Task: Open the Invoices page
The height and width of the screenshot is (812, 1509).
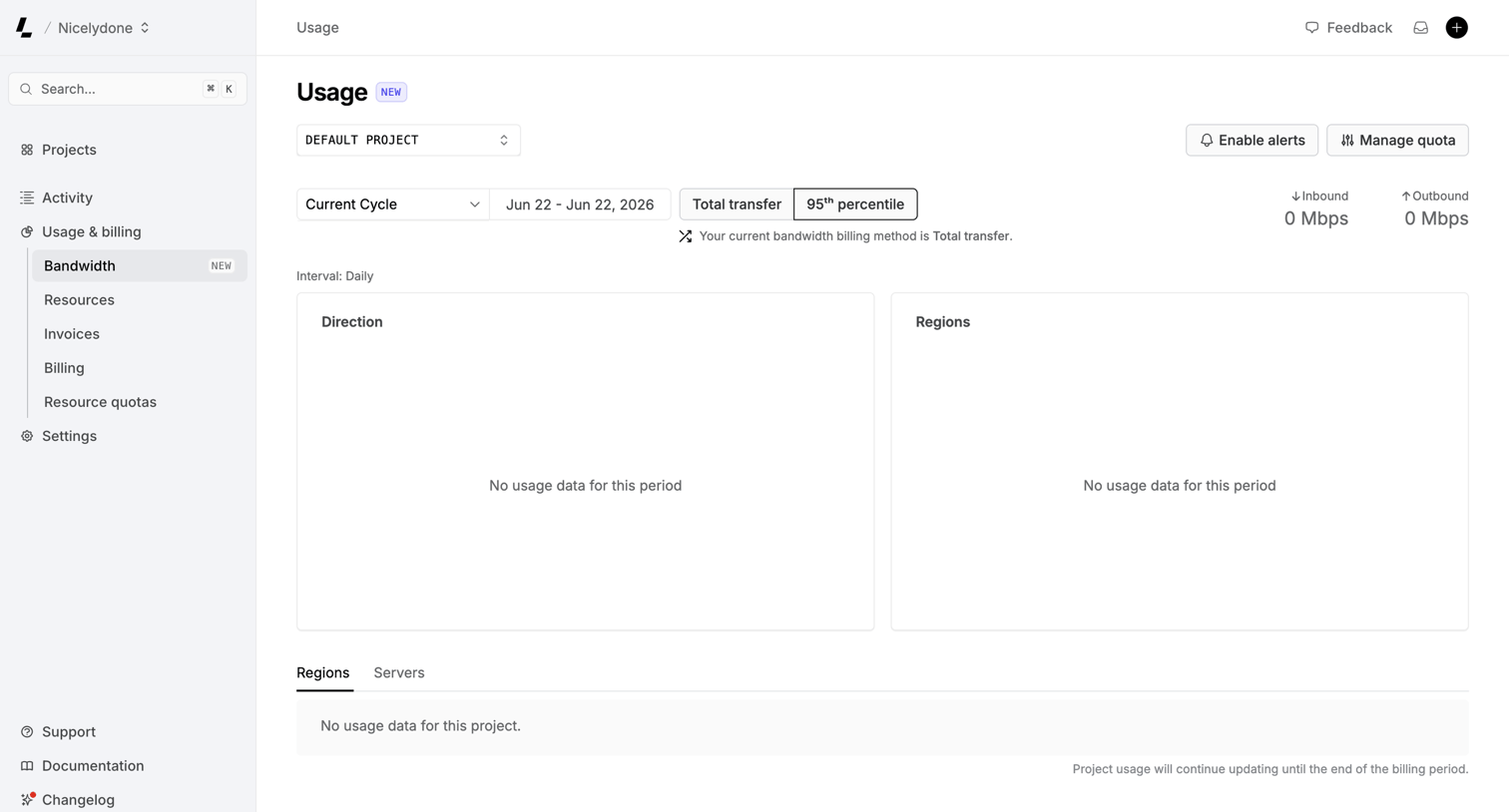Action: click(x=72, y=333)
